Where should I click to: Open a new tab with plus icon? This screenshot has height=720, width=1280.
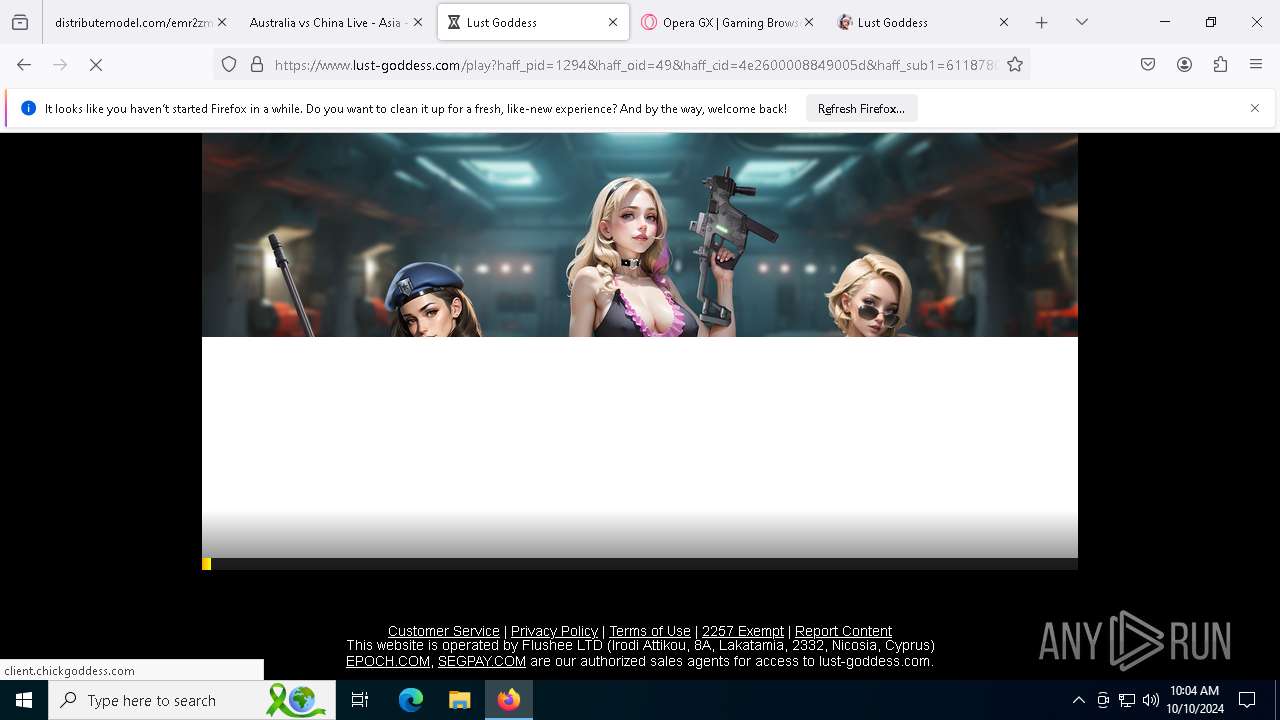pyautogui.click(x=1041, y=22)
